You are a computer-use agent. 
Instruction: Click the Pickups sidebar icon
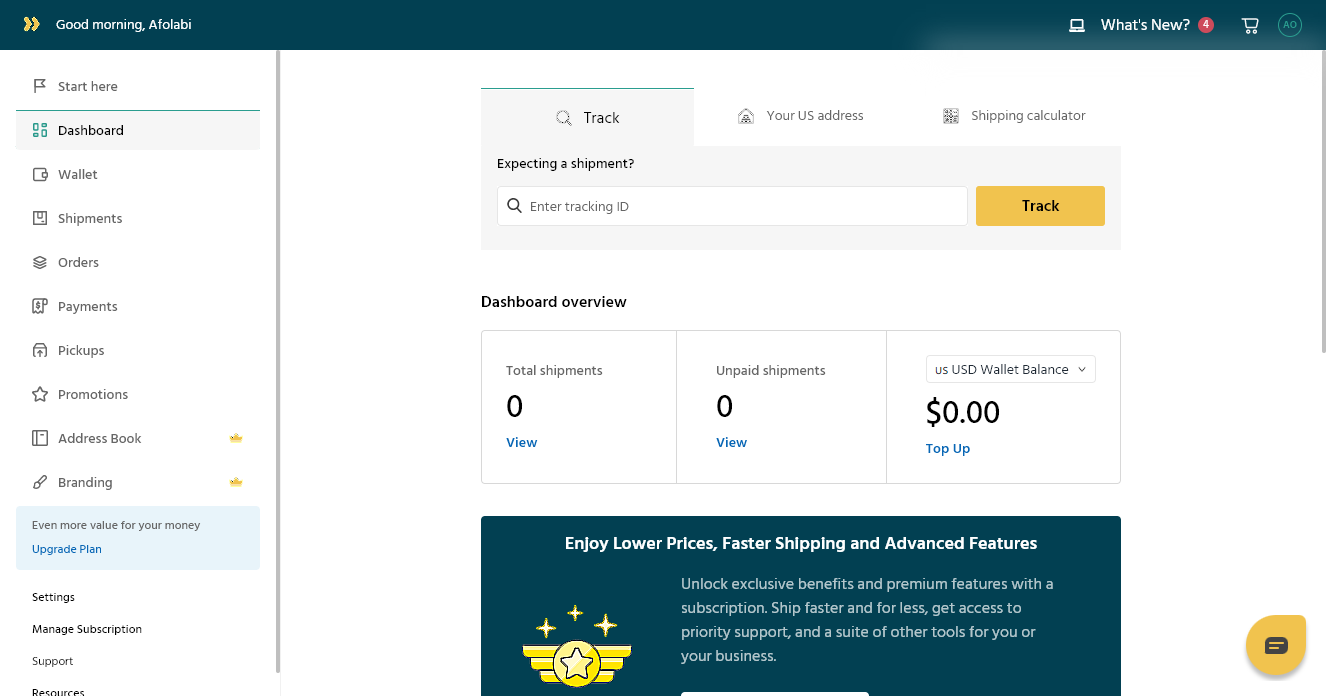40,350
